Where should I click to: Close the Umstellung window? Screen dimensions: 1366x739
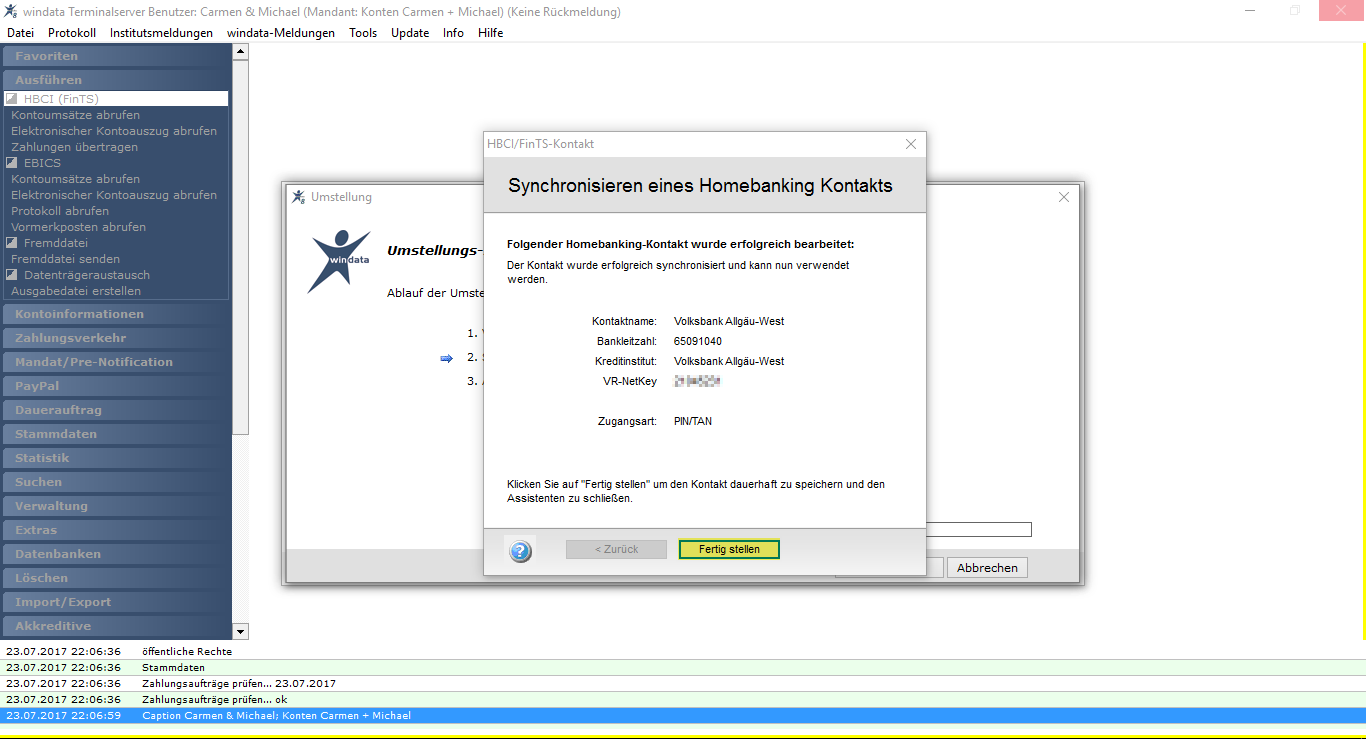tap(1064, 197)
